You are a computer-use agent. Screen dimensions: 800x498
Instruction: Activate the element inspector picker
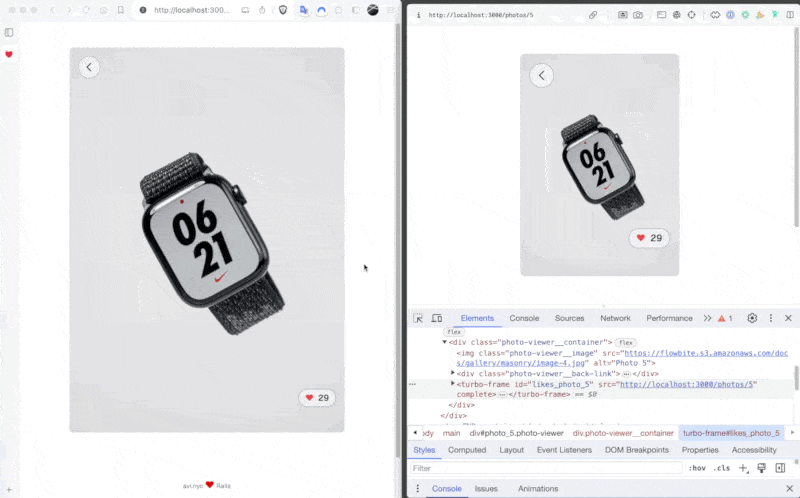[418, 318]
